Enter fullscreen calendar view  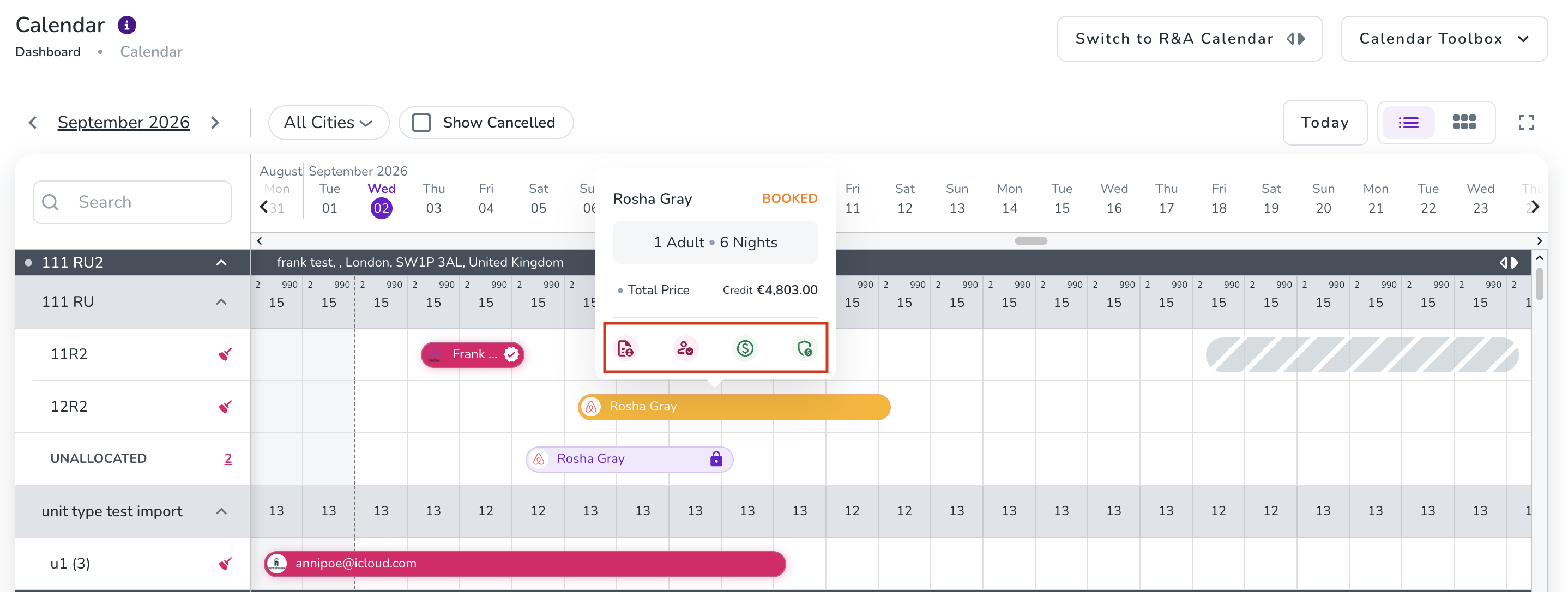point(1525,122)
